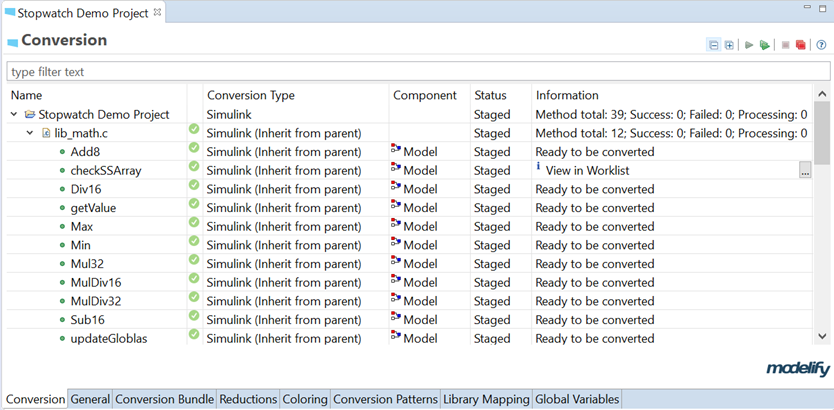This screenshot has width=834, height=410.
Task: Select the Min method row
Action: tap(410, 246)
